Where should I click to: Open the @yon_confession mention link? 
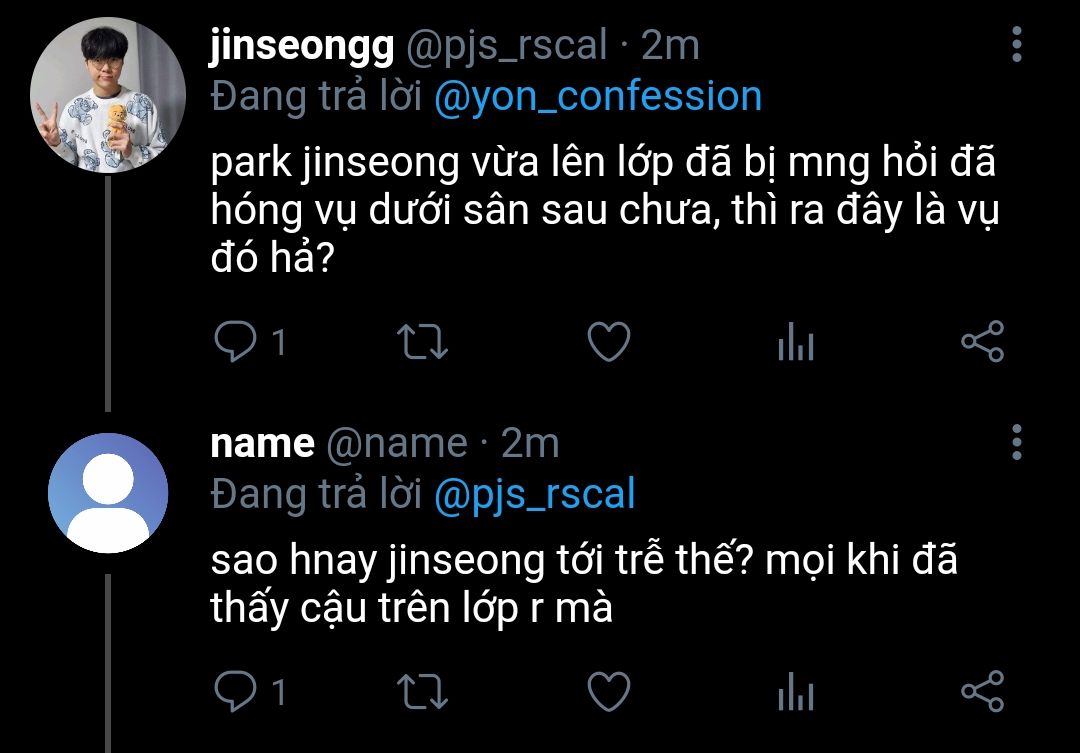(597, 96)
